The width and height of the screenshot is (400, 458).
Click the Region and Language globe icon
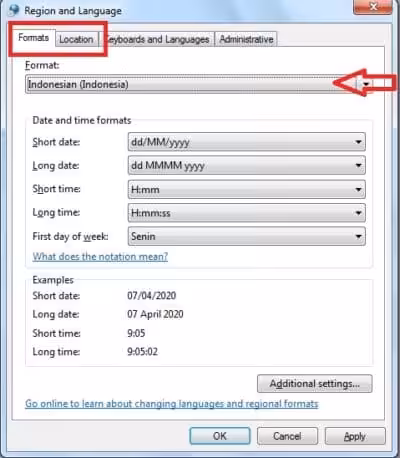point(14,10)
